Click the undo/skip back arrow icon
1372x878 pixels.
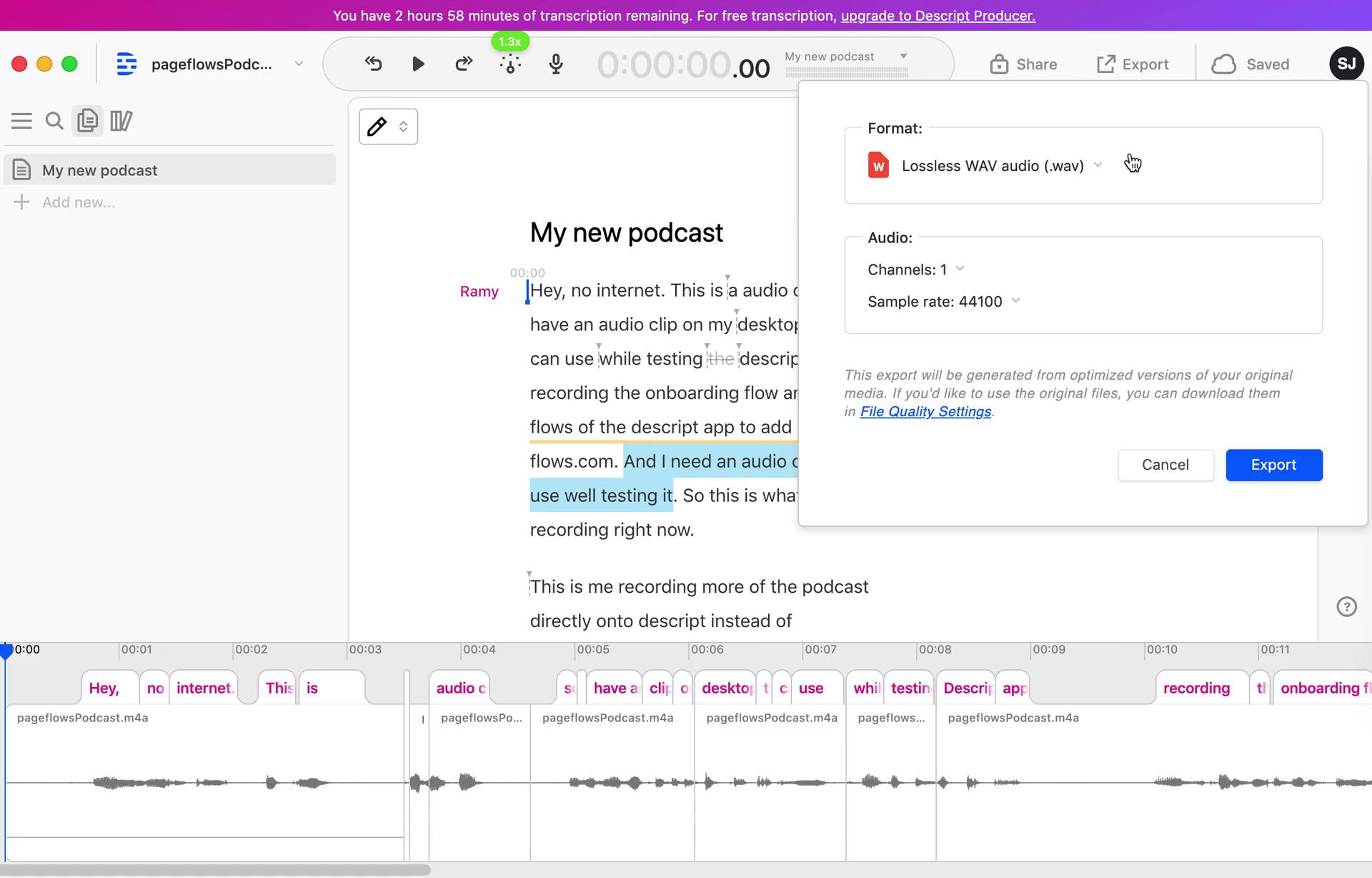tap(373, 64)
